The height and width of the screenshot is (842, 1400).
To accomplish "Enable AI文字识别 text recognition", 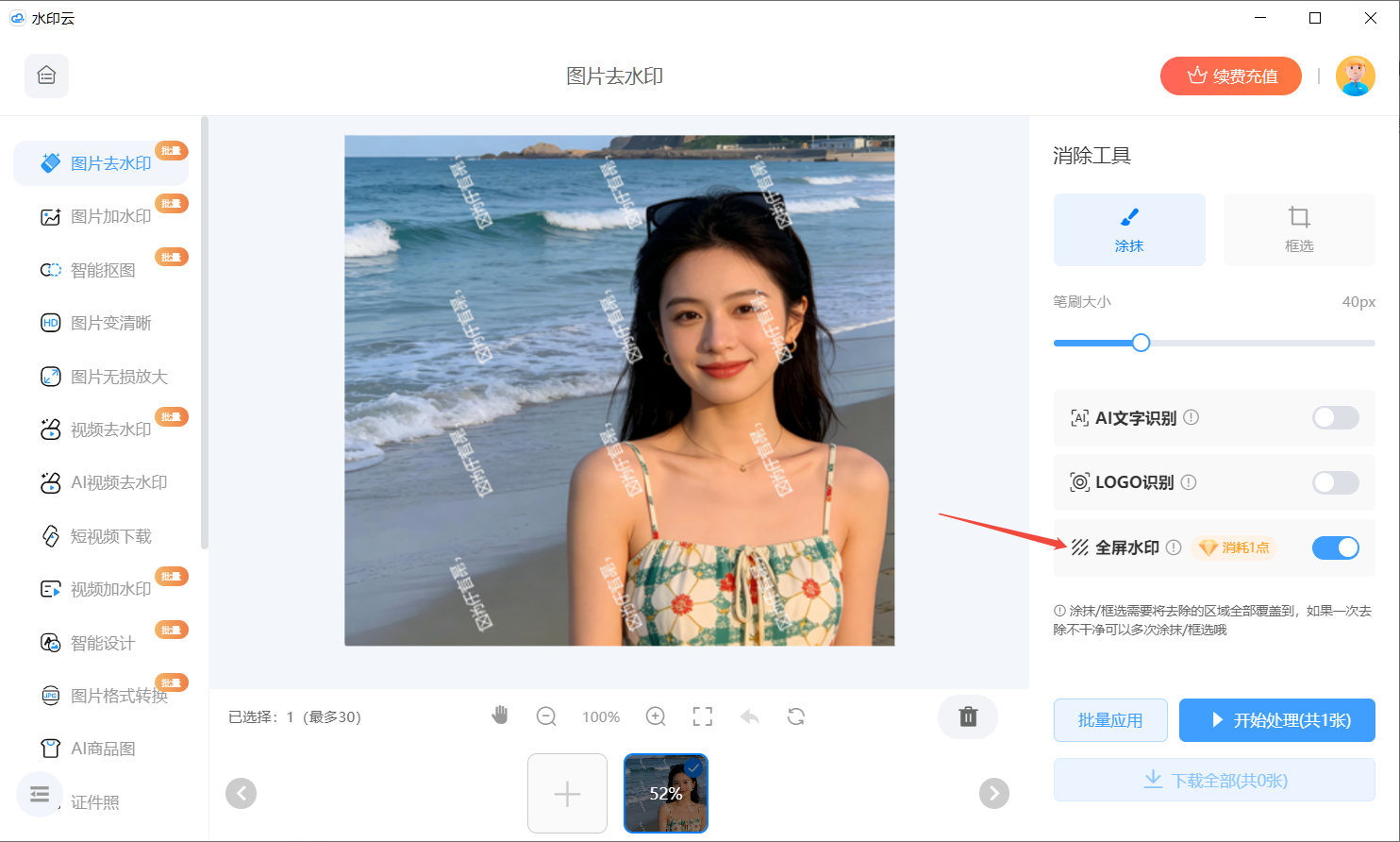I will [x=1335, y=417].
